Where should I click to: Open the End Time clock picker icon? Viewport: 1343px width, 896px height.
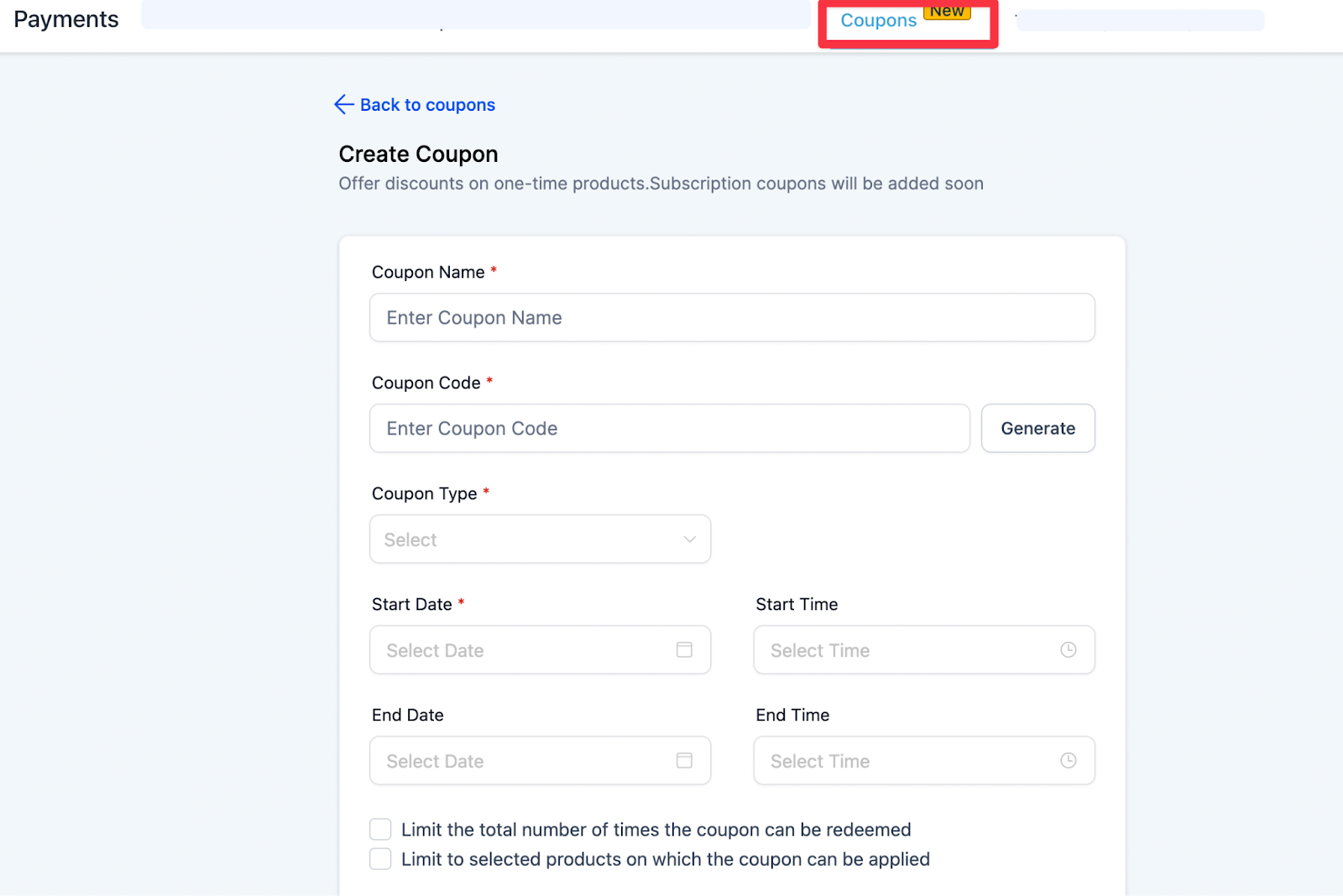tap(1069, 760)
